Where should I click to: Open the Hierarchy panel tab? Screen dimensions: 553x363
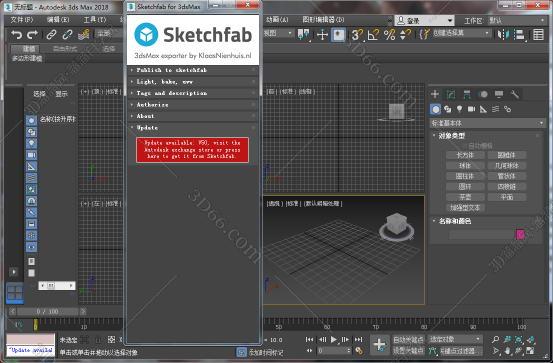click(467, 94)
